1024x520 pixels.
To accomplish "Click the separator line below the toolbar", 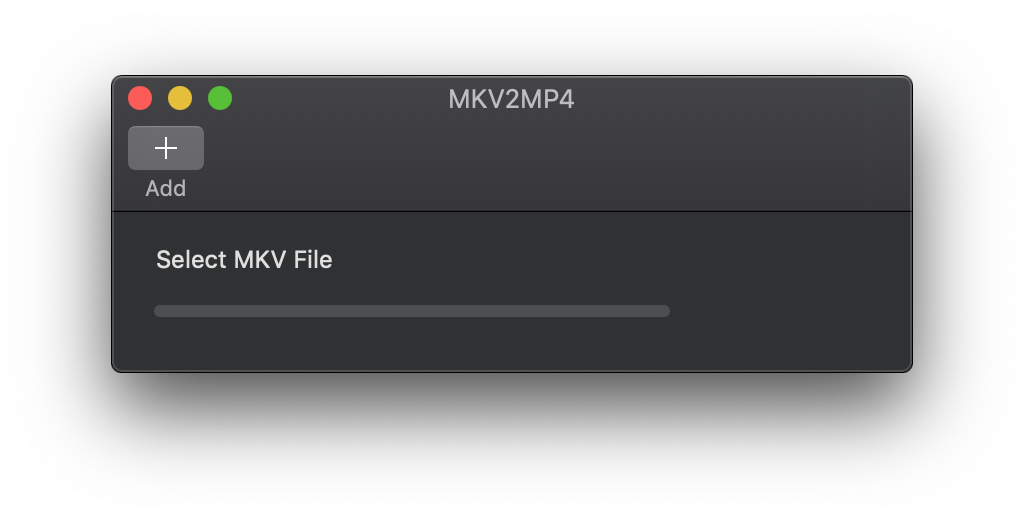I will 512,212.
